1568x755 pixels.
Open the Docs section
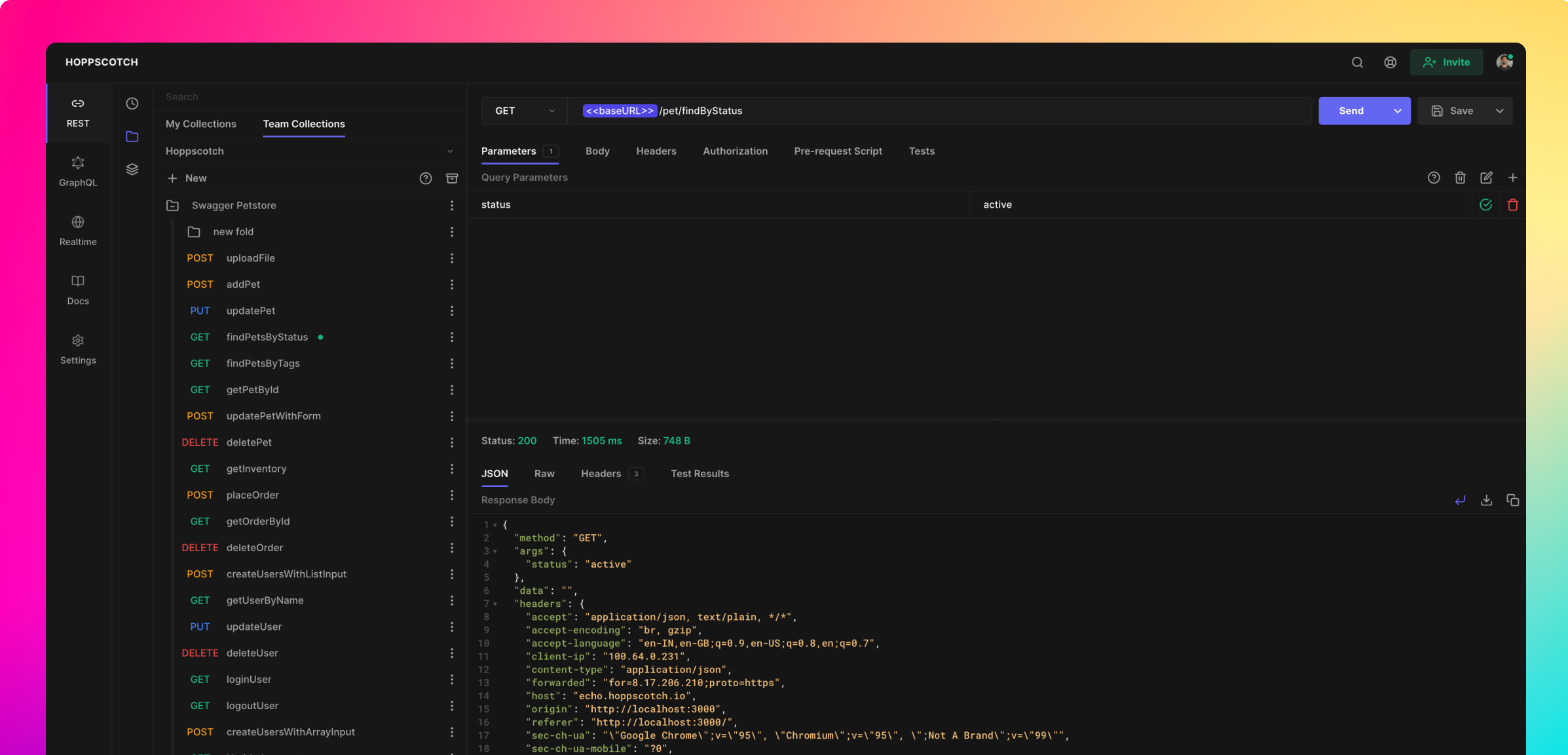tap(78, 290)
